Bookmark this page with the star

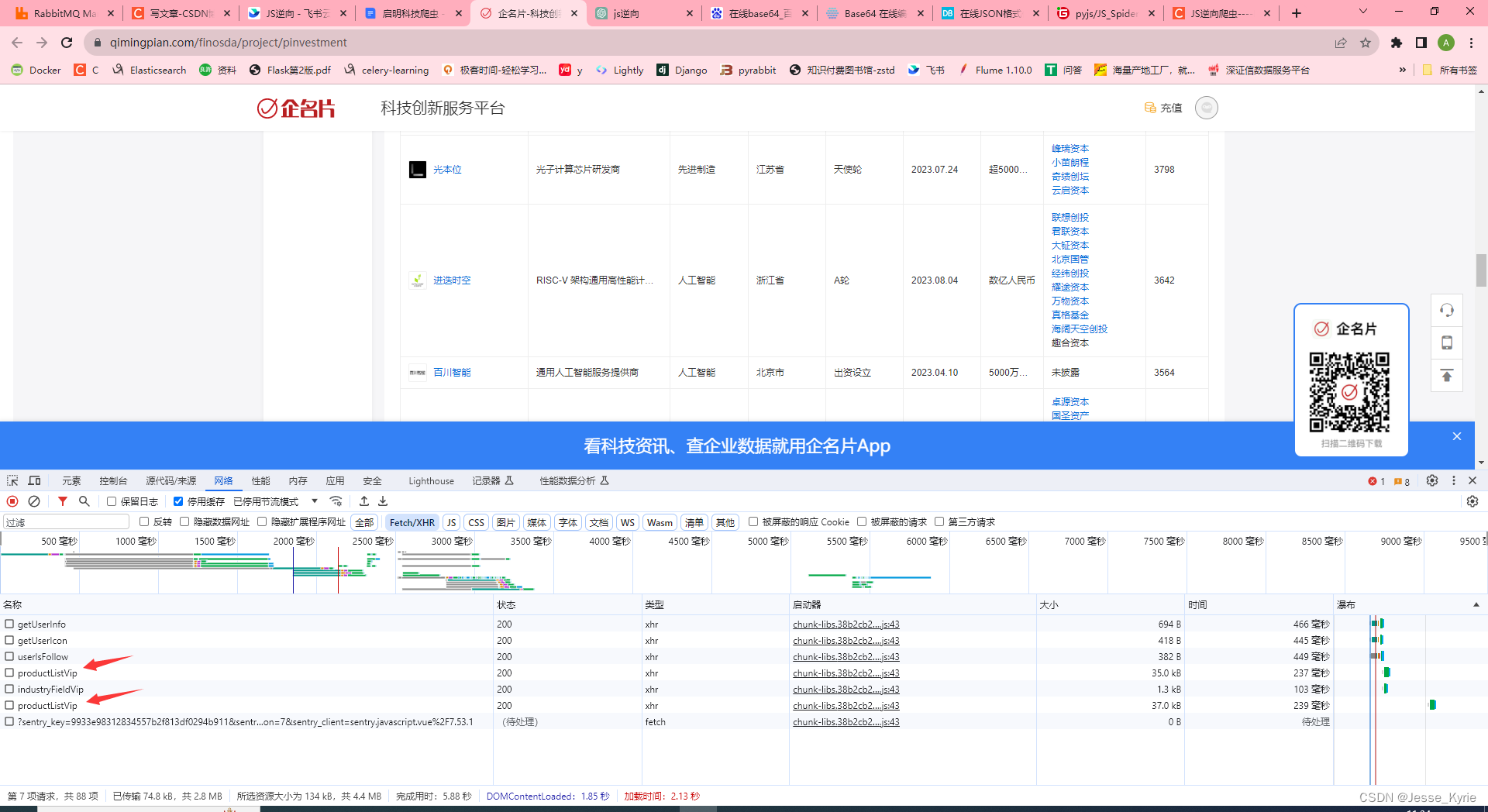1366,43
